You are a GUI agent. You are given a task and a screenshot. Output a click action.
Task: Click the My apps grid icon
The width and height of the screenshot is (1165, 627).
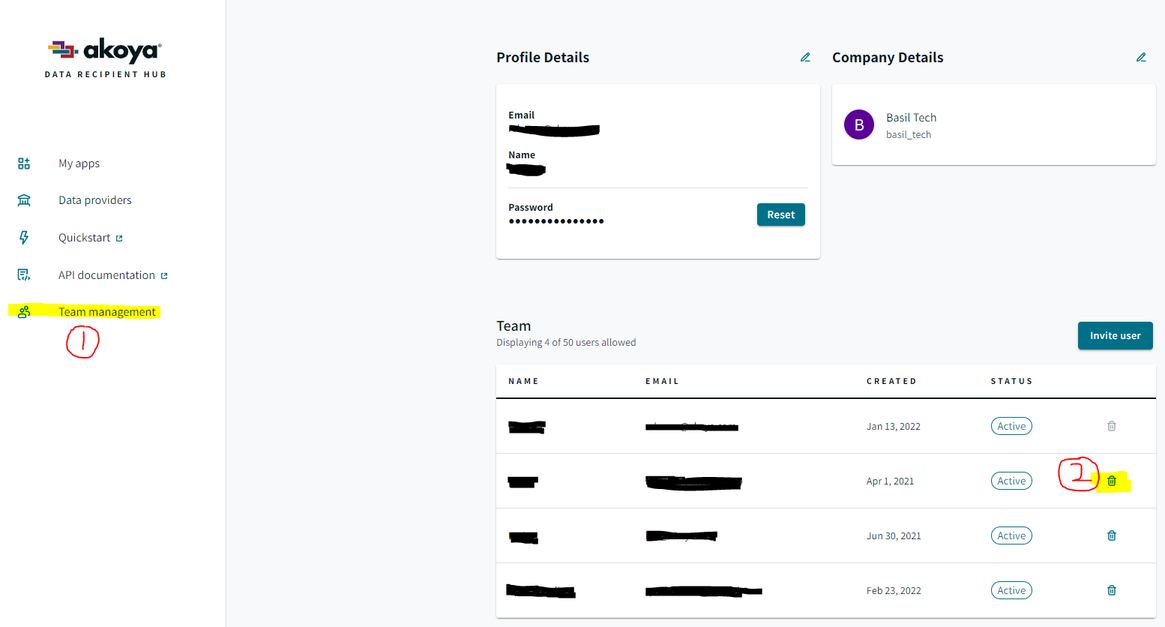tap(24, 163)
